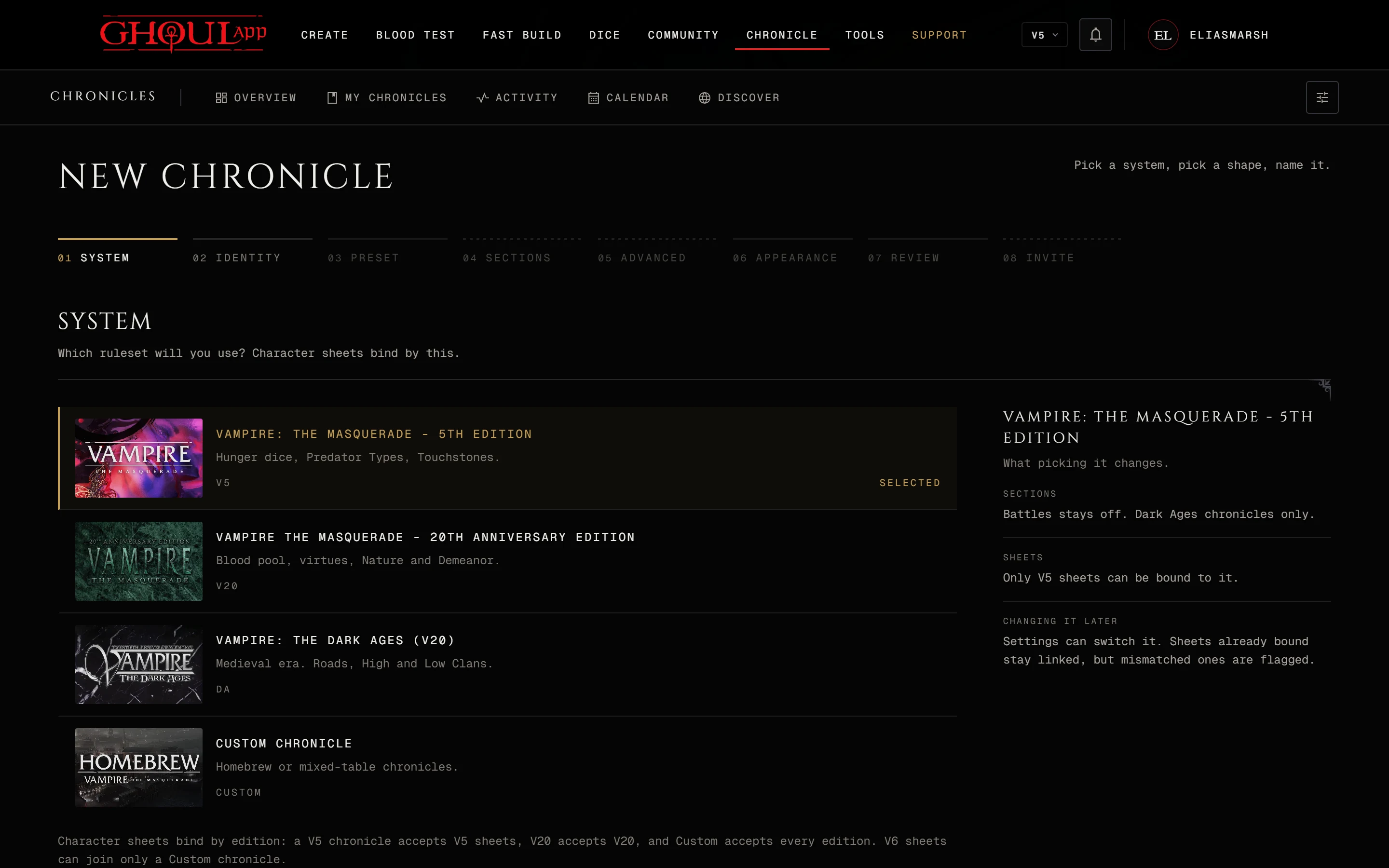This screenshot has width=1389, height=868.
Task: Go to the 03 Preset step
Action: pyautogui.click(x=387, y=251)
